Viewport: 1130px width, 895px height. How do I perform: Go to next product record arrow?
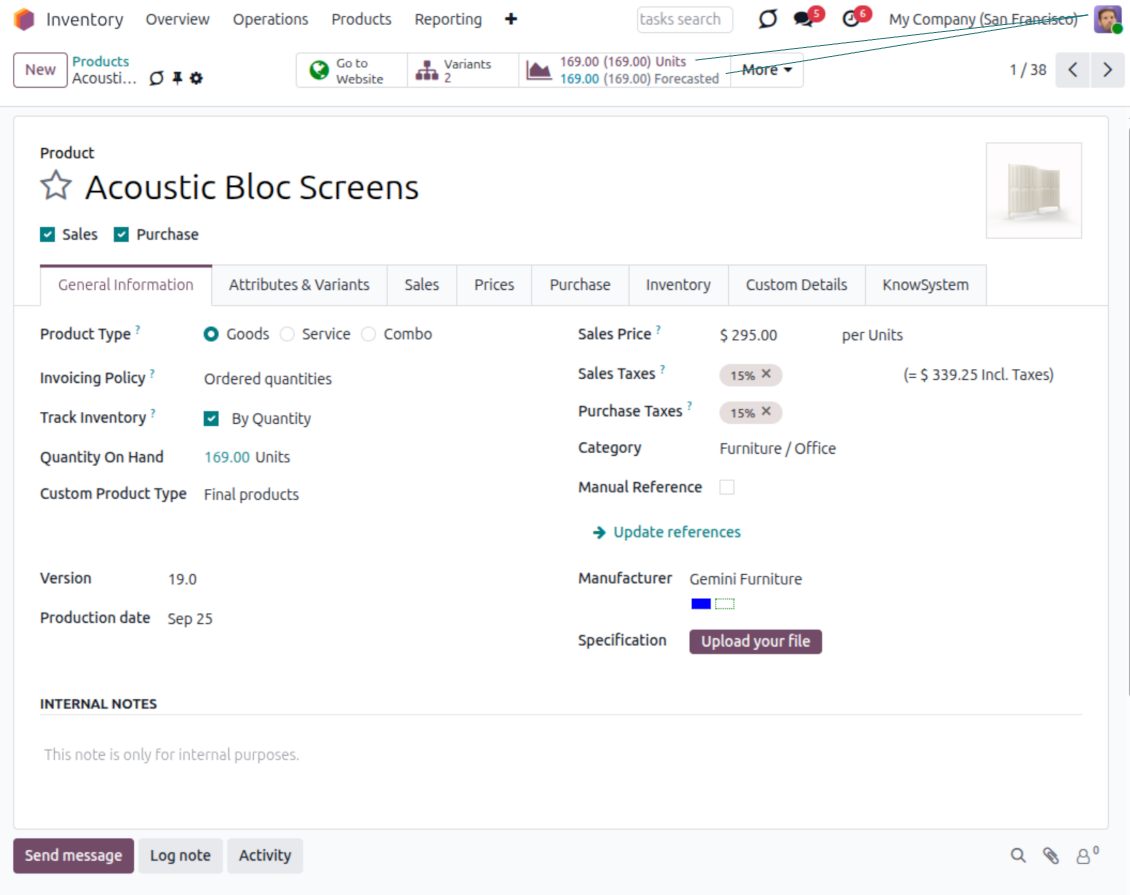[1107, 70]
